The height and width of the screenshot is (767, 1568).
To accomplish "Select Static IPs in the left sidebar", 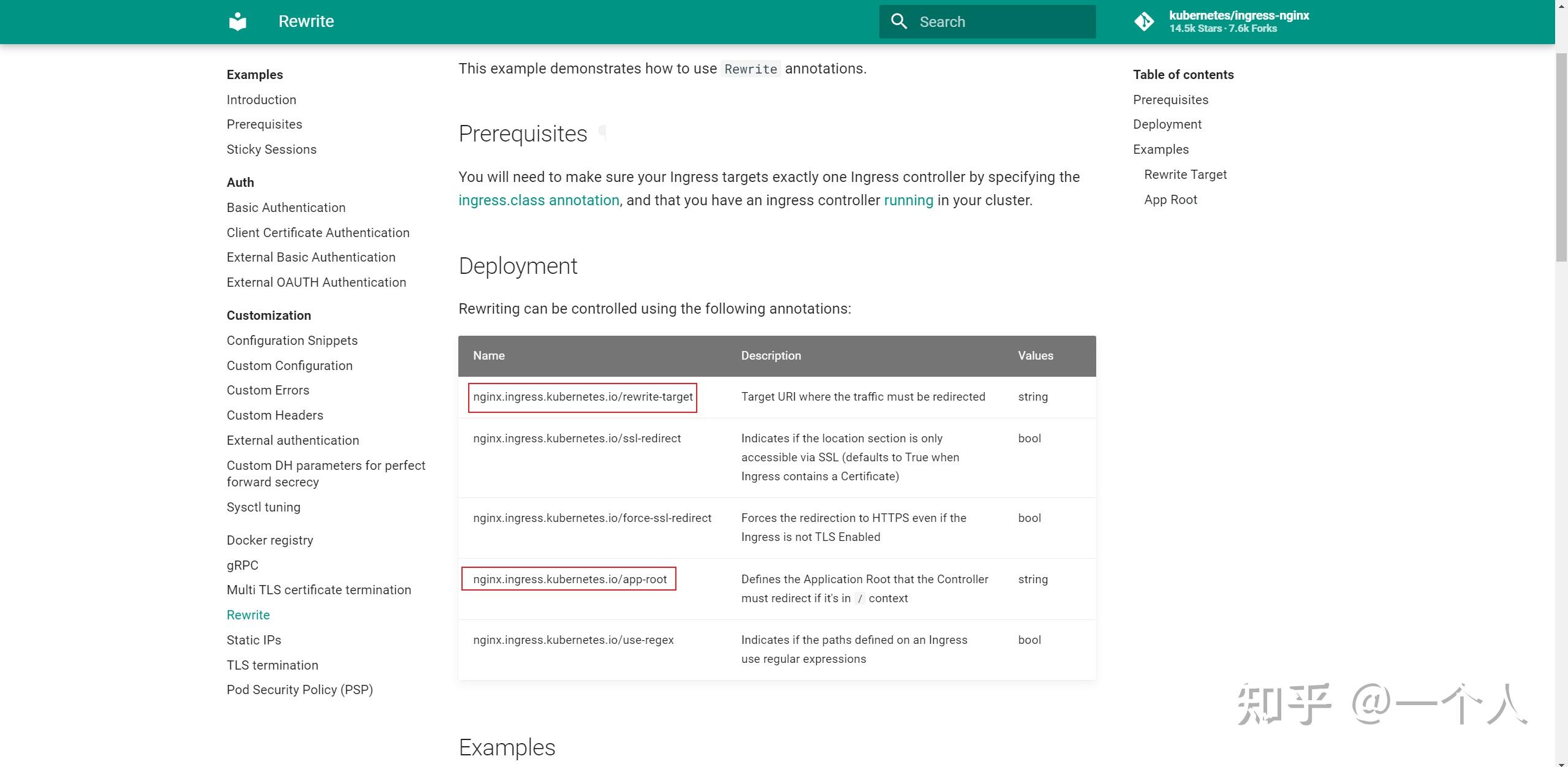I will click(253, 640).
